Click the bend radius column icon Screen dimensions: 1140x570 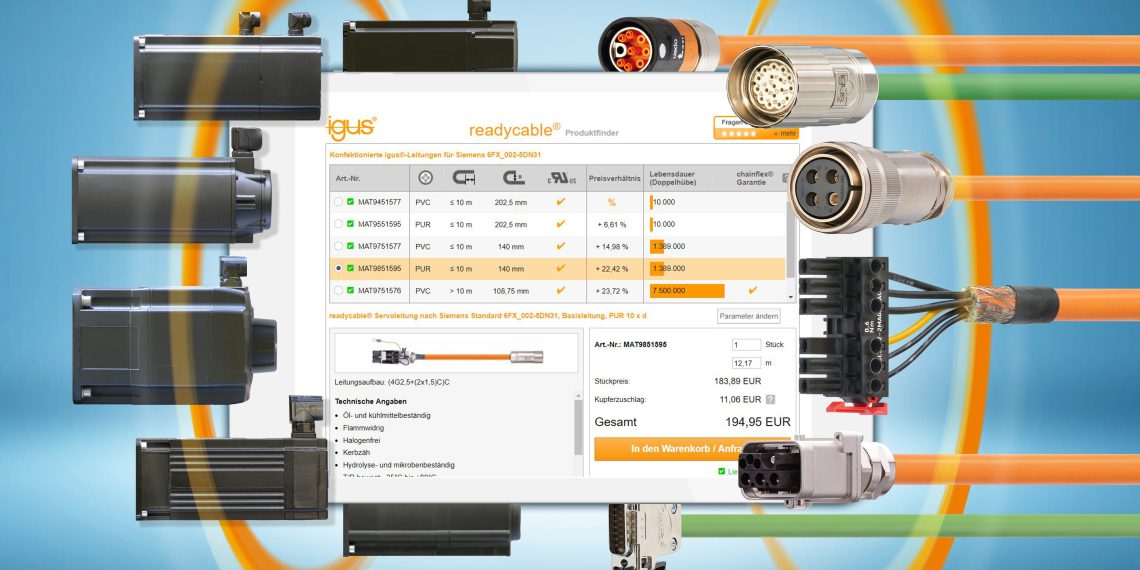click(513, 177)
